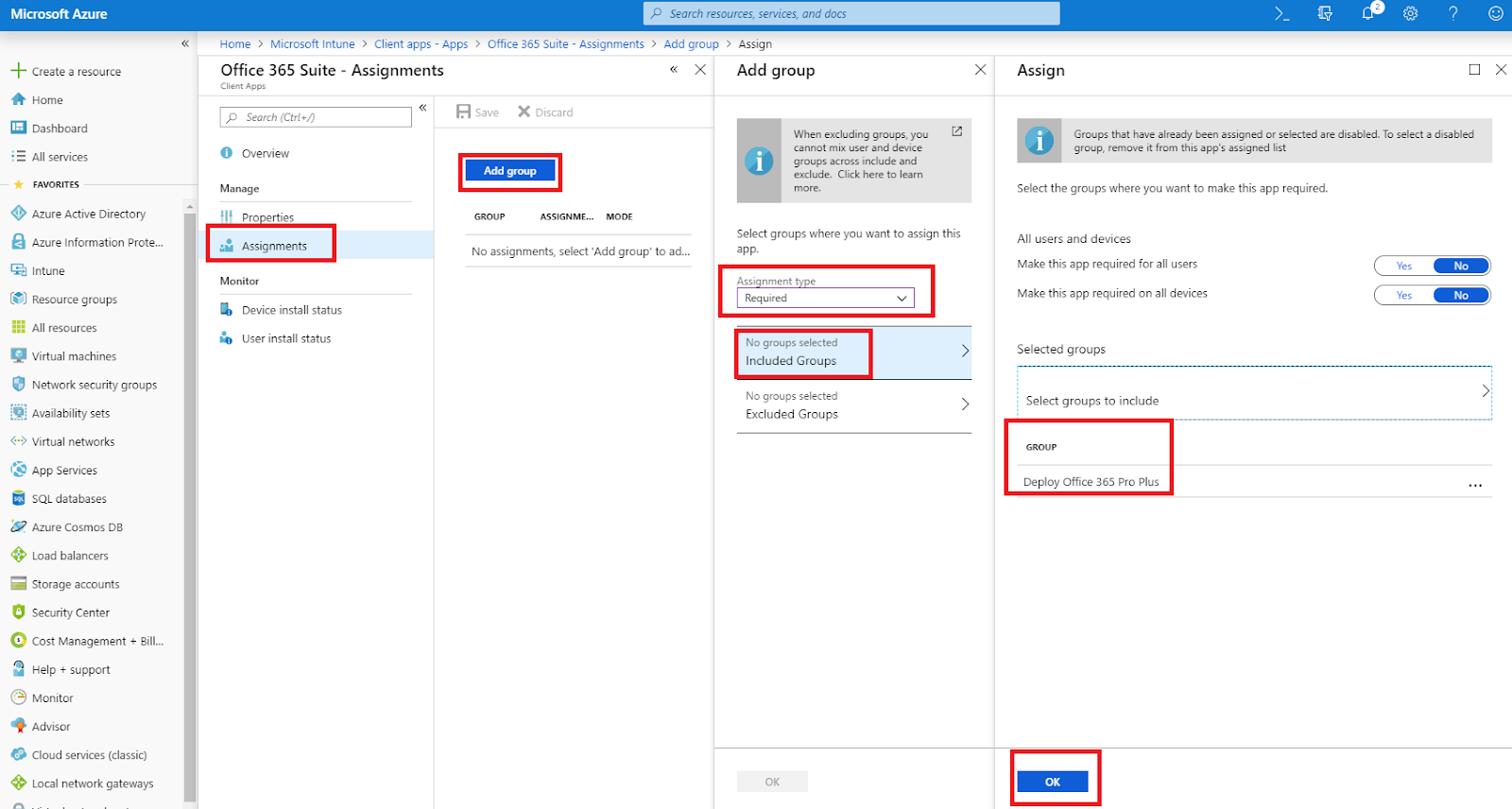Go to Client apps - Apps breadcrumb
Screen dimensions: 1512x809
click(421, 43)
